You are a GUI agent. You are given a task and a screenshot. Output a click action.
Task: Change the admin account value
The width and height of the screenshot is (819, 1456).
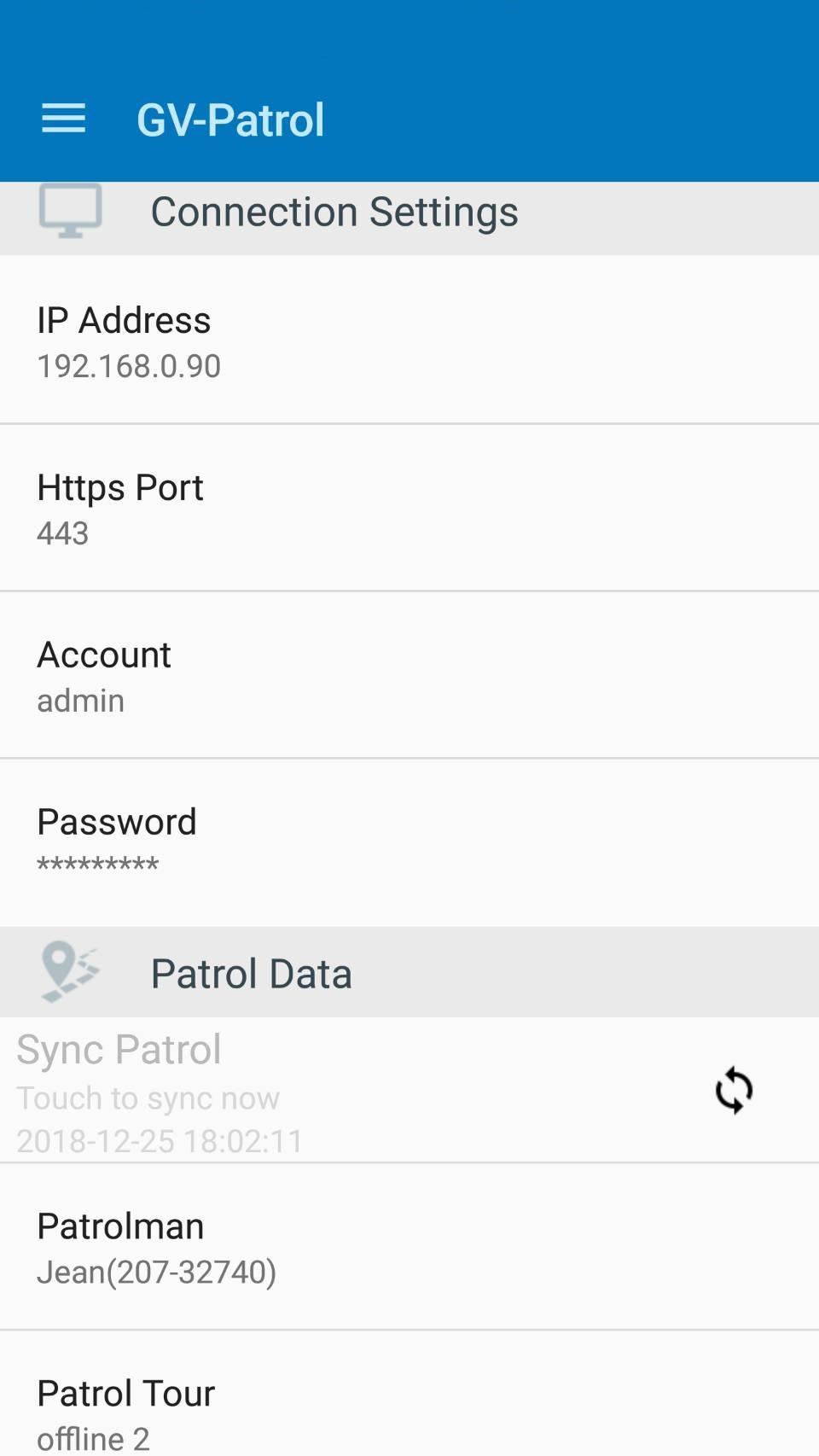point(81,701)
